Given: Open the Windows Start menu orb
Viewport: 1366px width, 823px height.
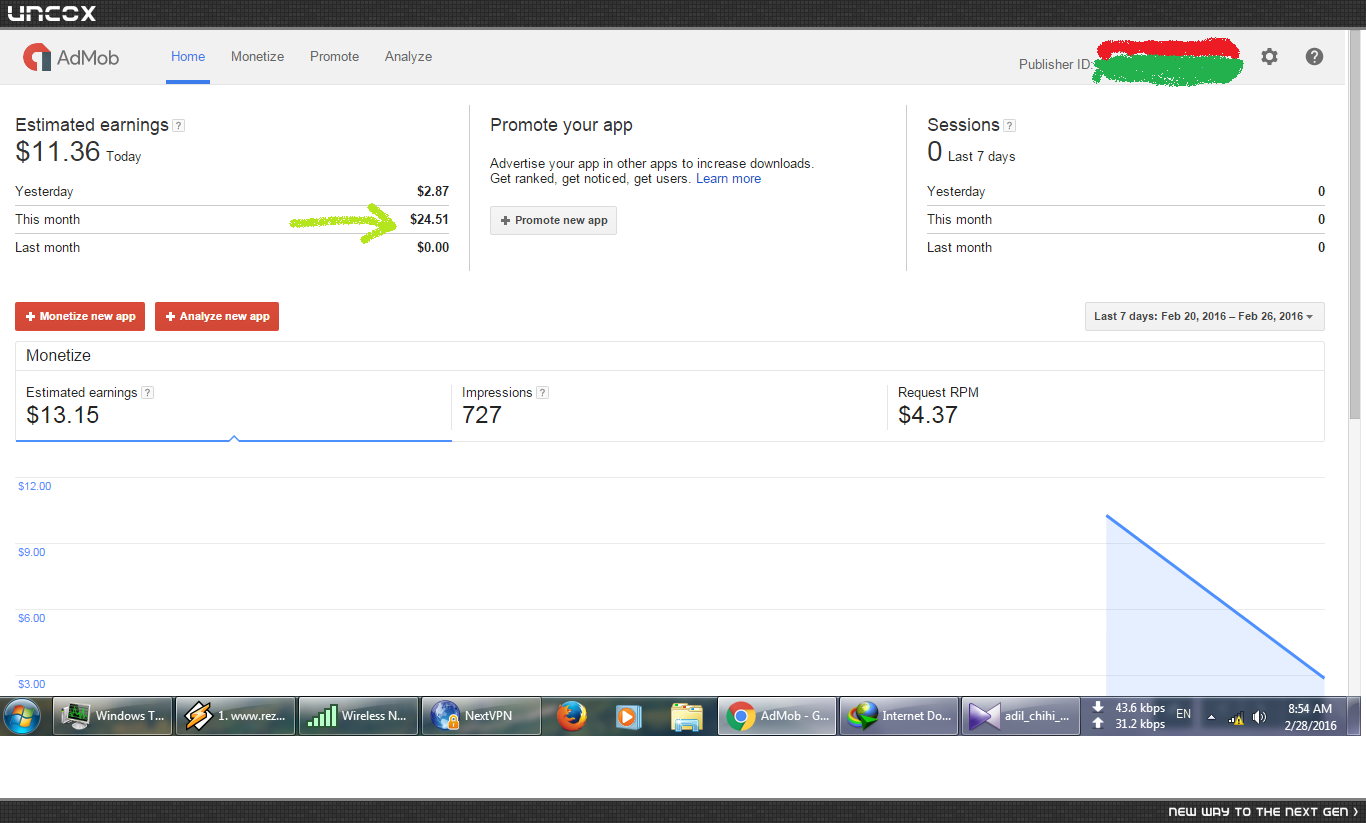Looking at the screenshot, I should click(22, 716).
